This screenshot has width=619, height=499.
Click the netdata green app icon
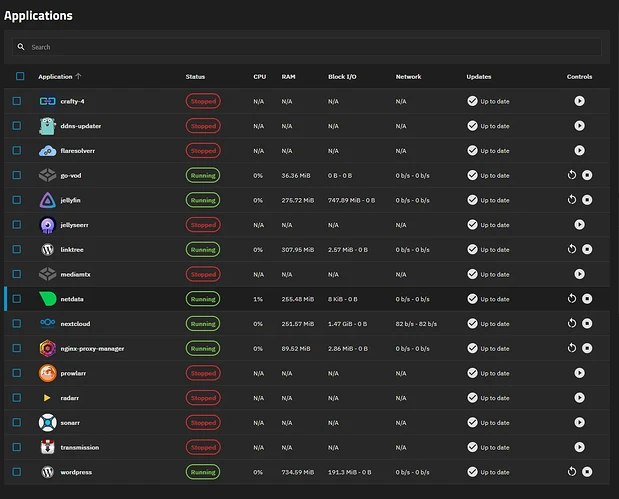[x=48, y=298]
